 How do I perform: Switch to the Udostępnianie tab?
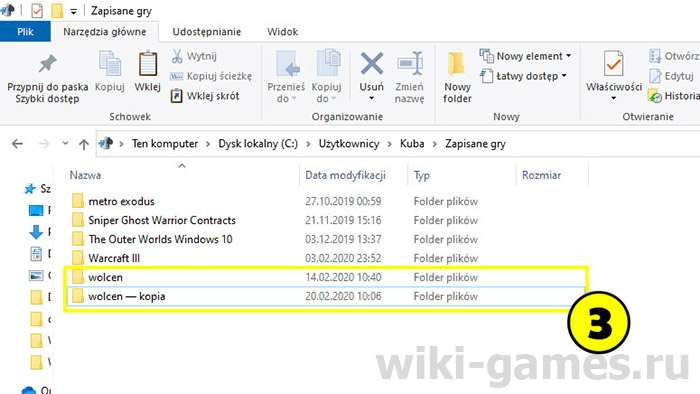207,32
